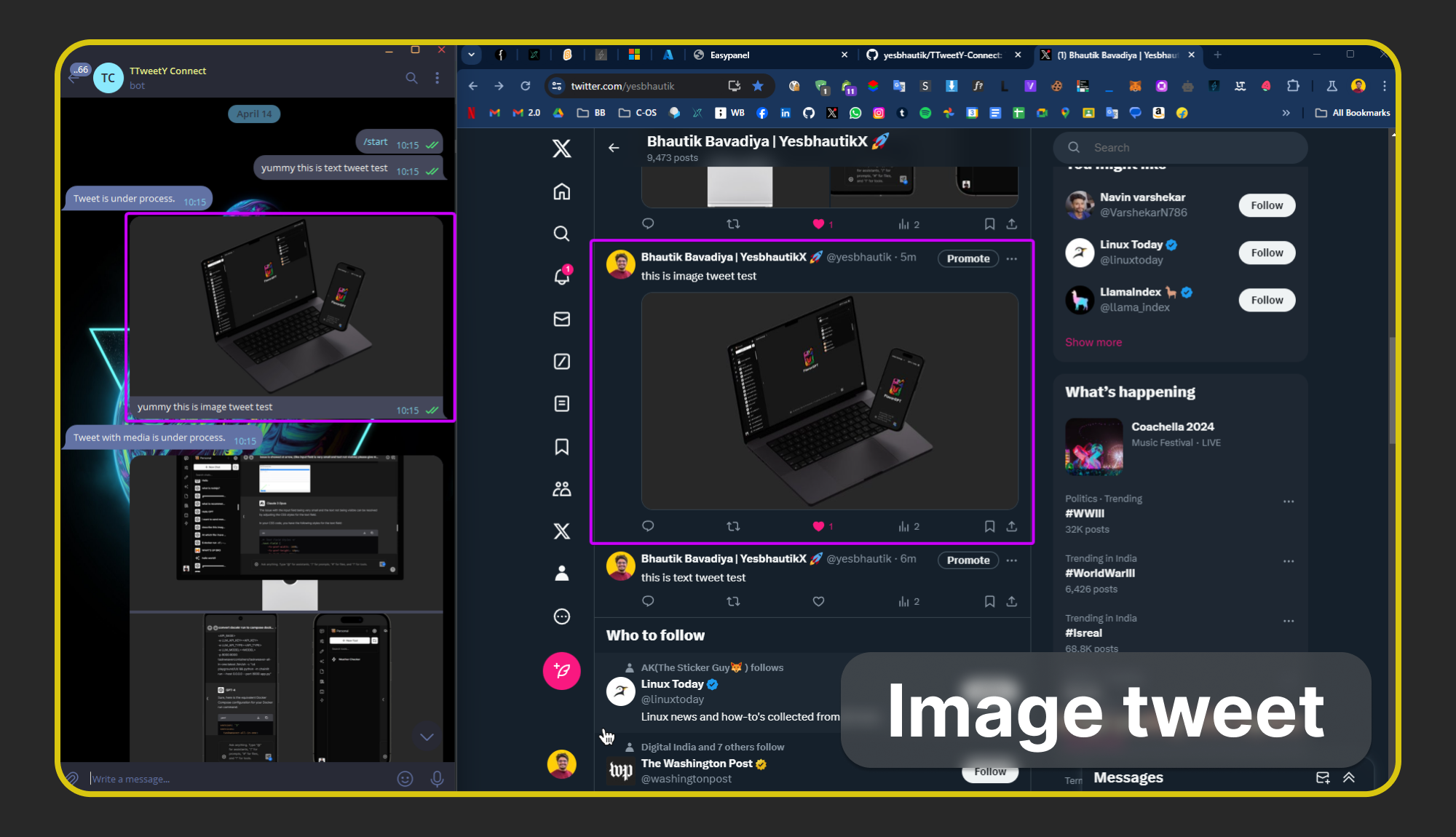
Task: Bookmark the image tweet test post
Action: 989,526
